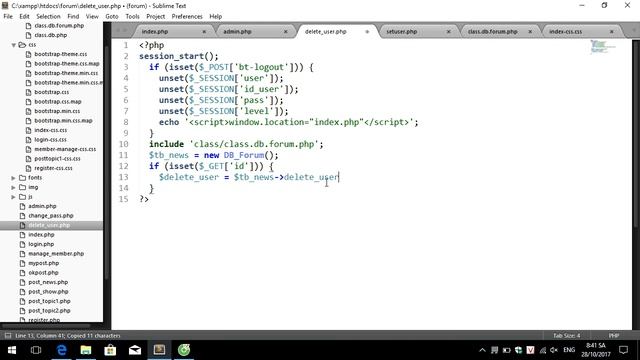The height and width of the screenshot is (360, 640).
Task: Close the class.db.forum.php tab
Action: coord(530,31)
